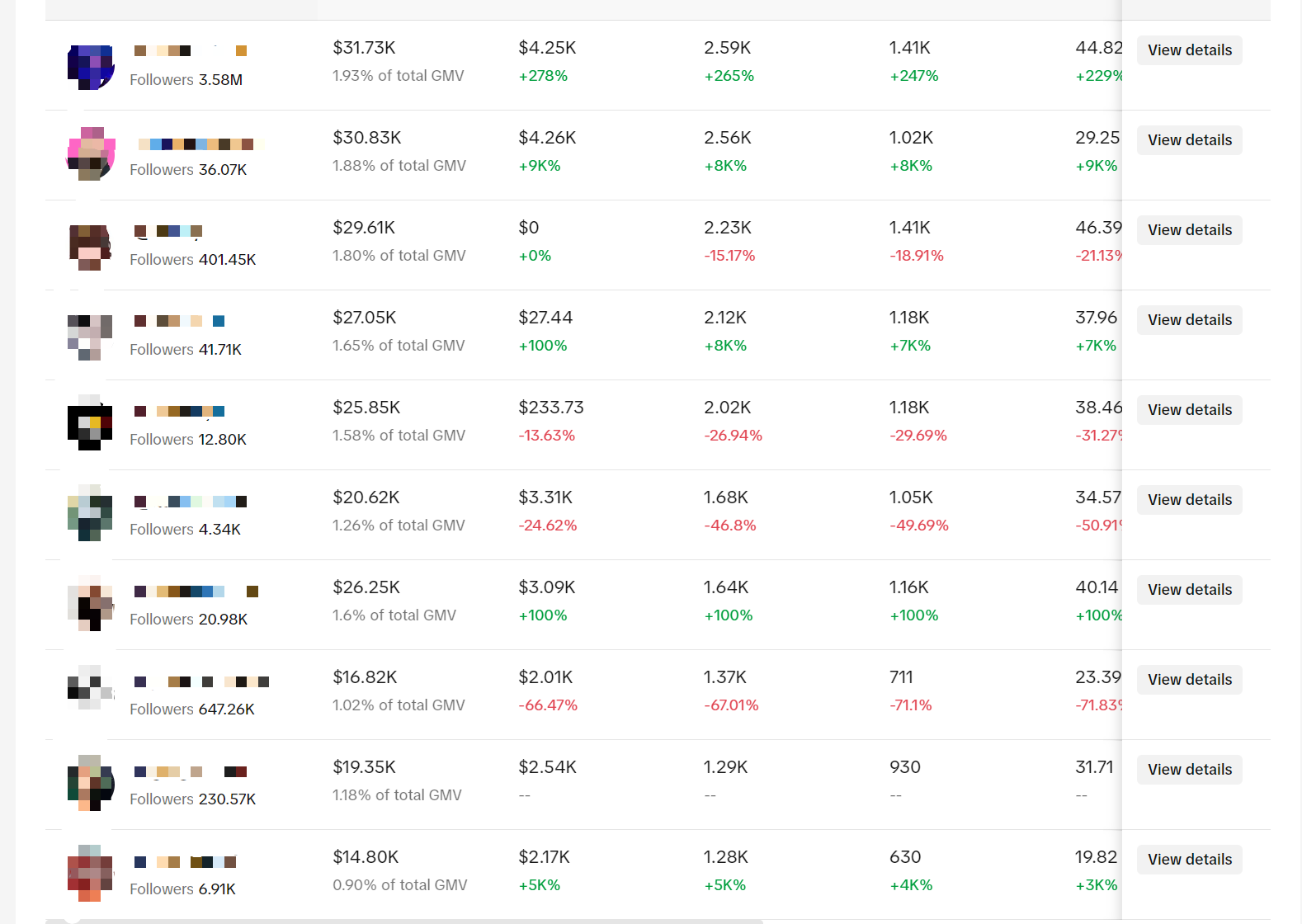Viewport: 1302px width, 924px height.
Task: View details for the 36.07K followers creator
Action: [x=1189, y=140]
